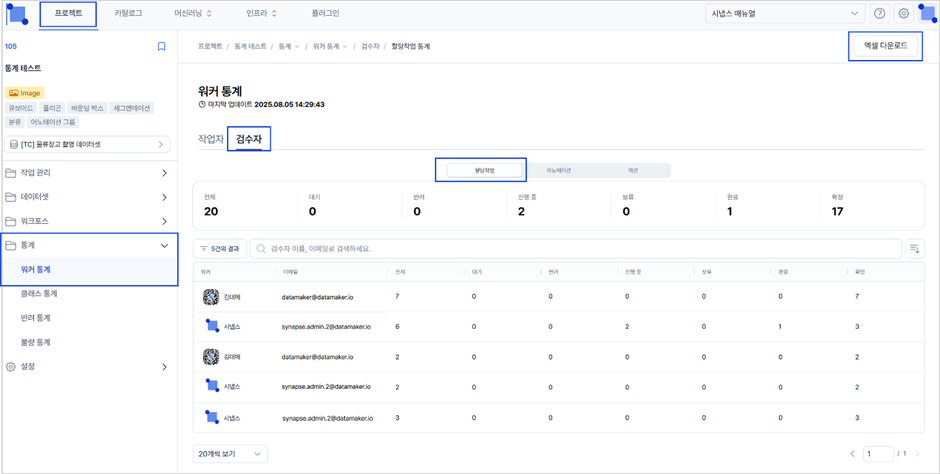Viewport: 940px width, 474px height.
Task: Click 김데메 avatar in the row with total 7
Action: click(212, 297)
